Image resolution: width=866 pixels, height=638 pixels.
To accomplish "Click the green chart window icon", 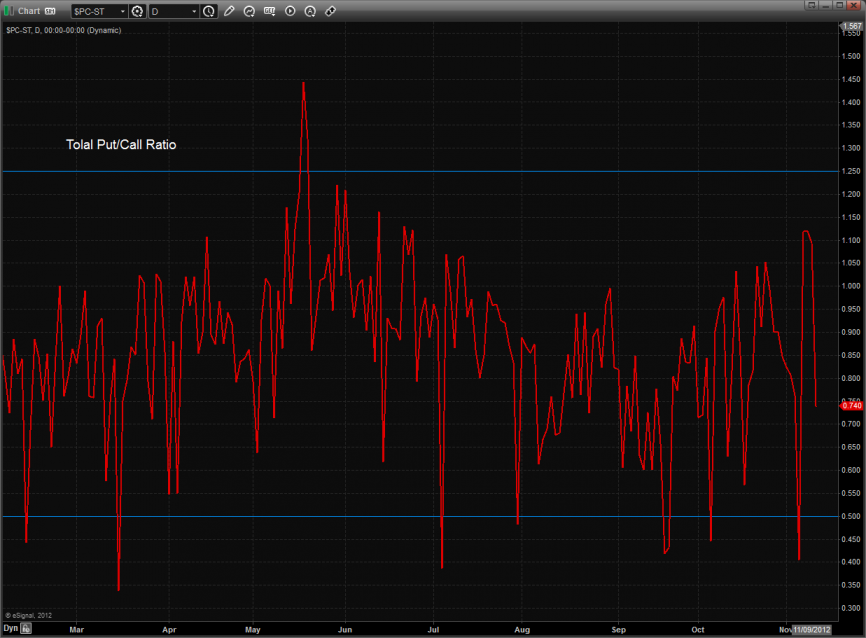I will [x=9, y=11].
